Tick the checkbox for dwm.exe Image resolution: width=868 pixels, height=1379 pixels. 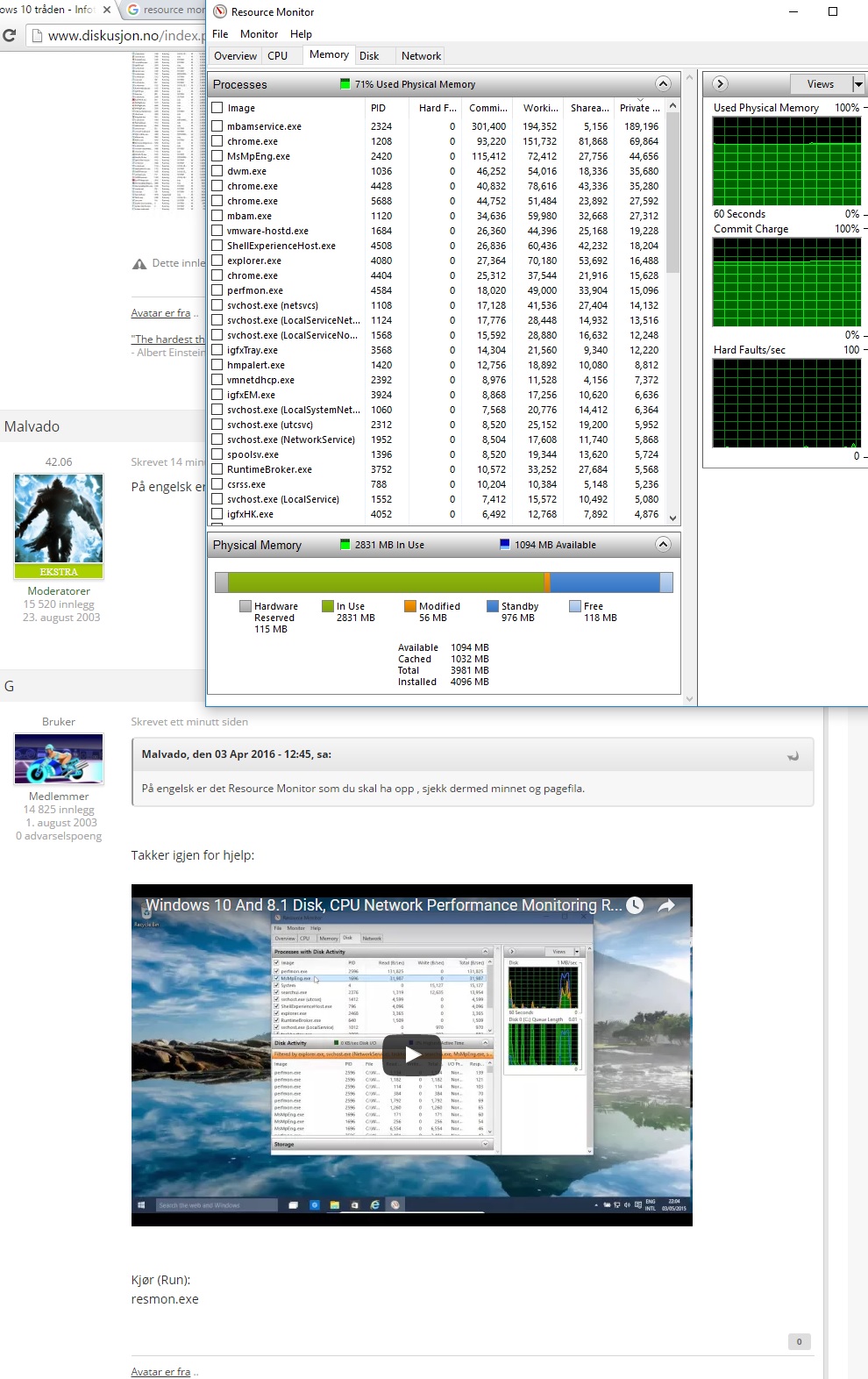217,171
